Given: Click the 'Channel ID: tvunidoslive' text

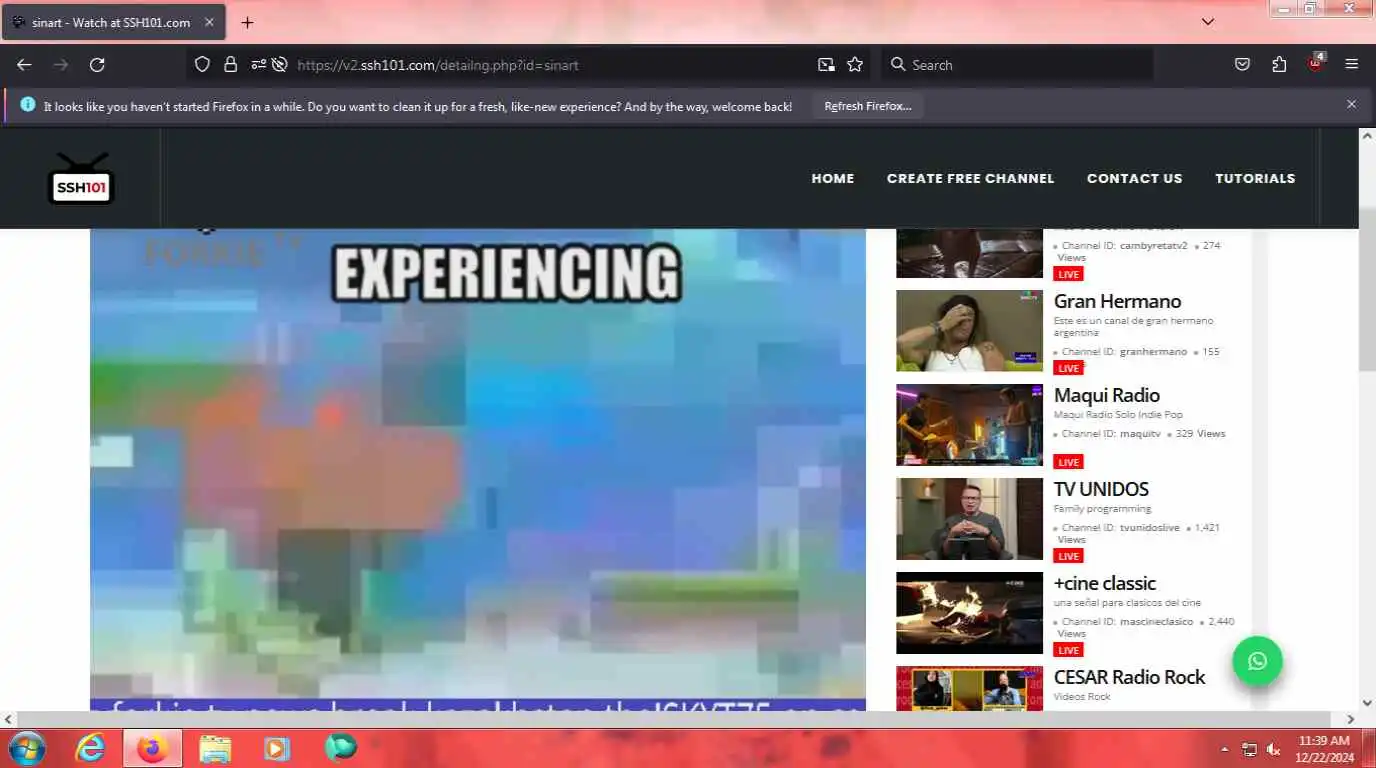Looking at the screenshot, I should pos(1120,528).
